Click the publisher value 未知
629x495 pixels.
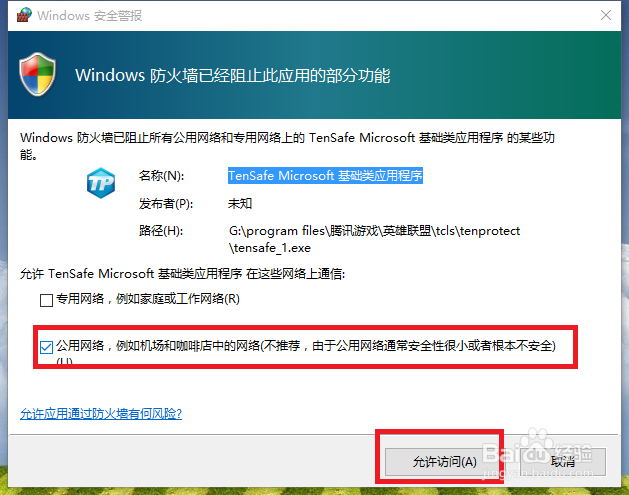[x=240, y=204]
